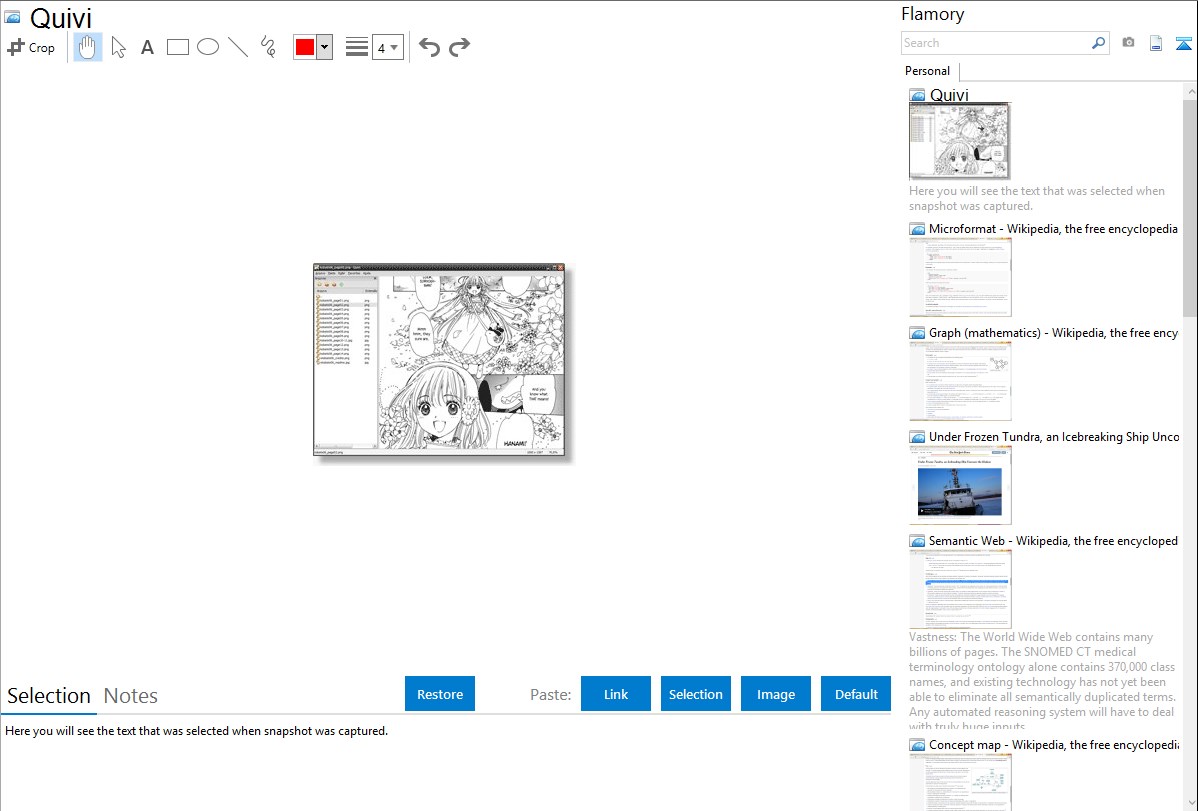Open the Semantic Web snapshot thumbnail
Image resolution: width=1198 pixels, height=811 pixels.
(x=960, y=589)
